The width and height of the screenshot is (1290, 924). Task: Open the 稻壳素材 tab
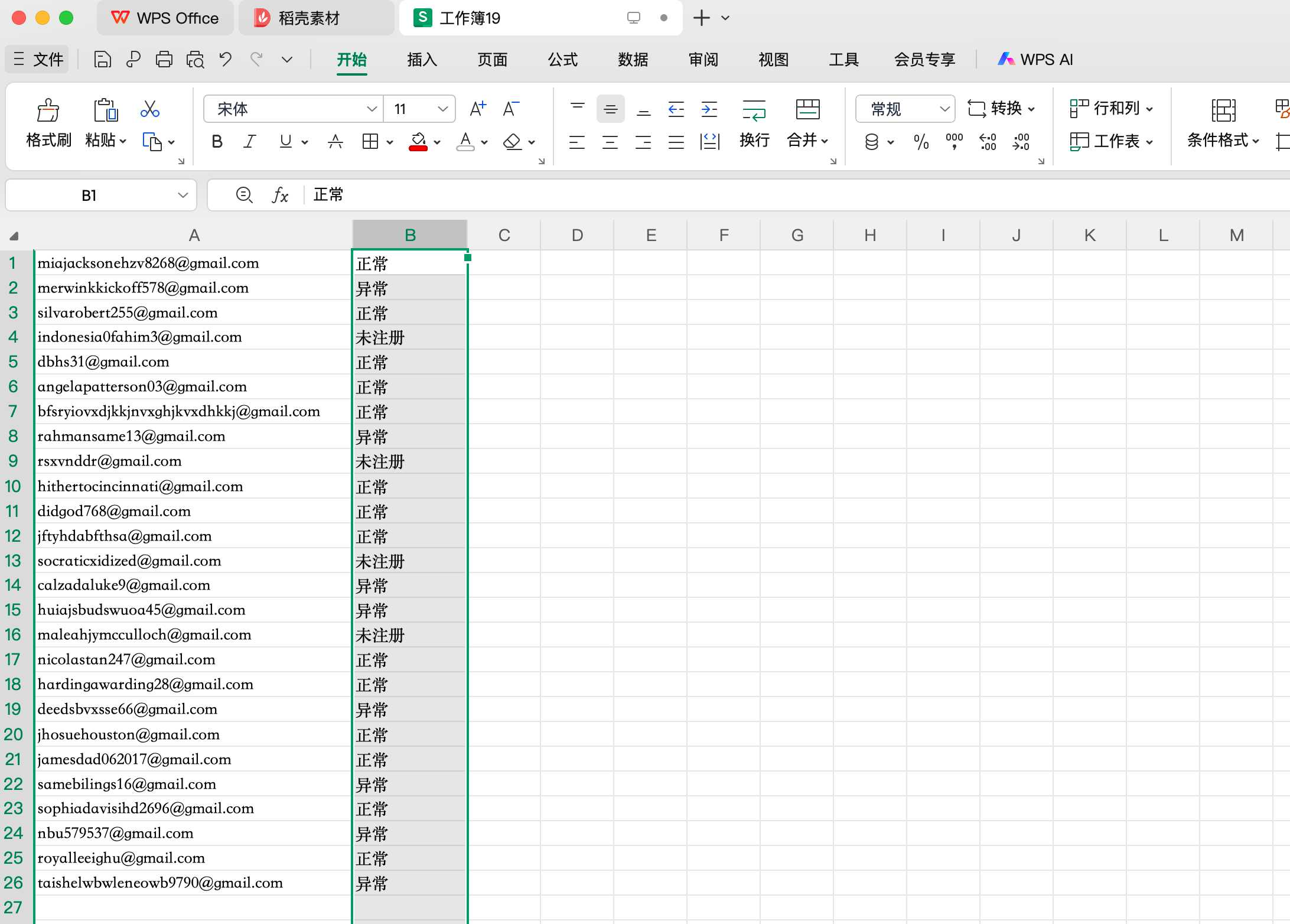coord(316,18)
